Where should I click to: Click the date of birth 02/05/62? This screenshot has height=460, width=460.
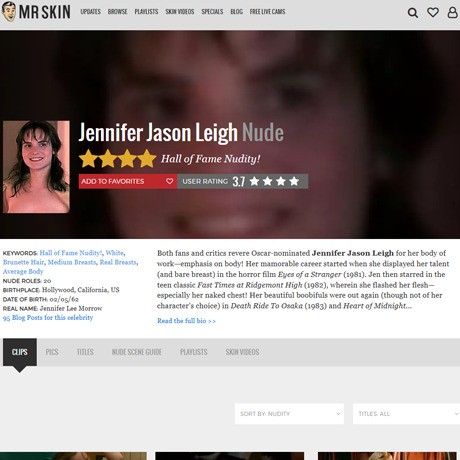point(64,299)
